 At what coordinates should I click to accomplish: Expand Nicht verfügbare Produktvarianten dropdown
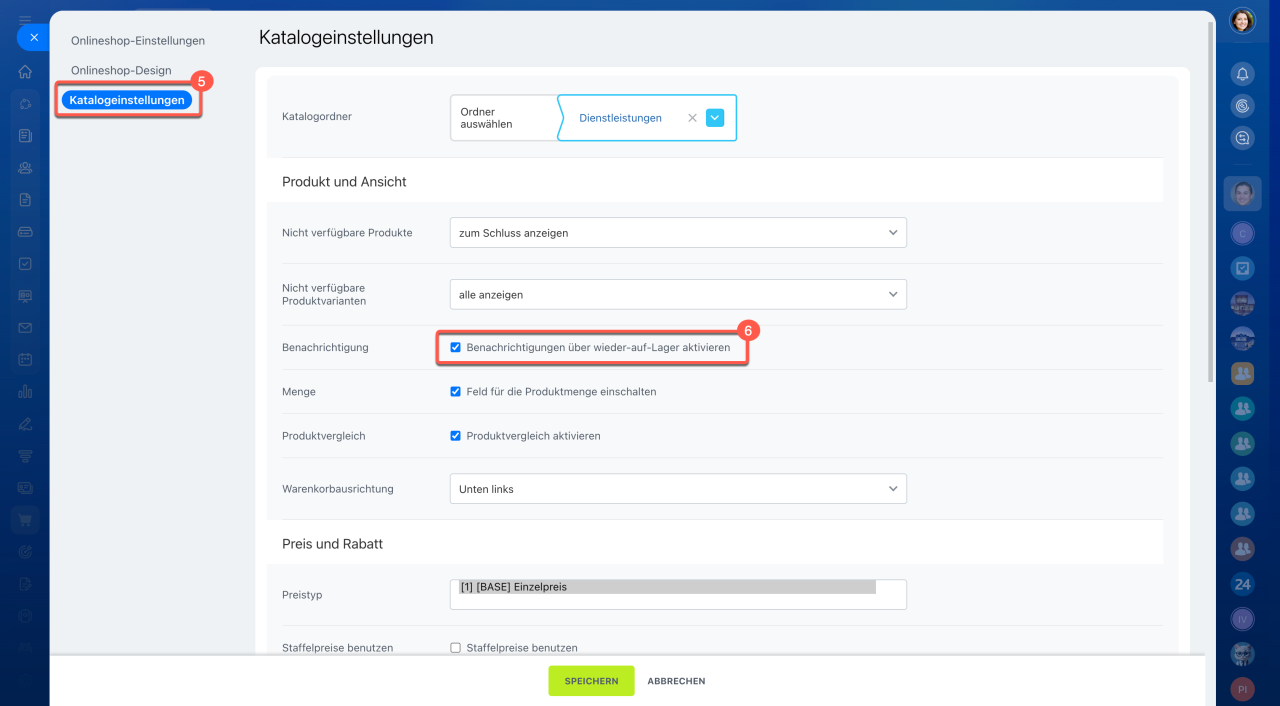point(678,295)
